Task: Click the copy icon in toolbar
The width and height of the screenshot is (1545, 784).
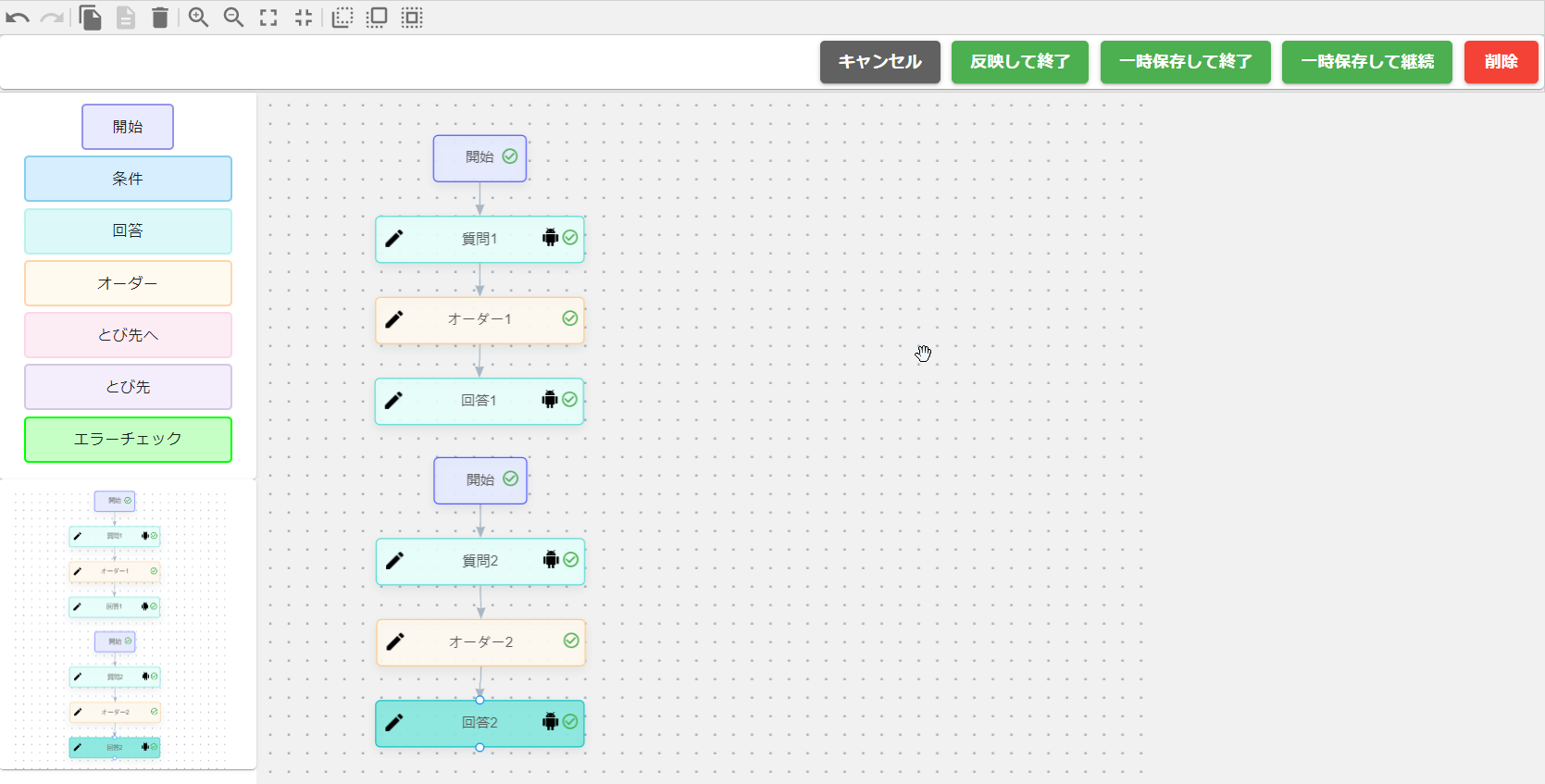Action: click(90, 18)
